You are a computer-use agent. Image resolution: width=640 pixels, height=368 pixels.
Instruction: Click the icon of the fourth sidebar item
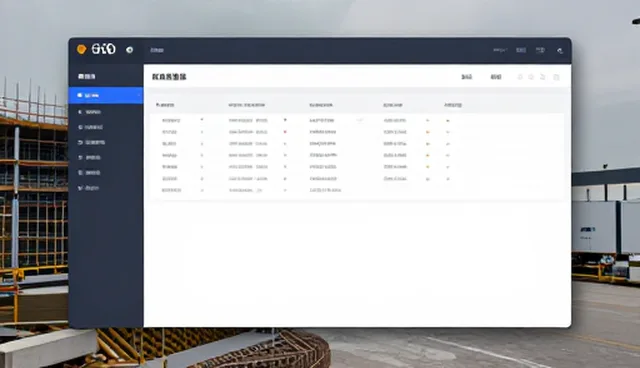80,142
